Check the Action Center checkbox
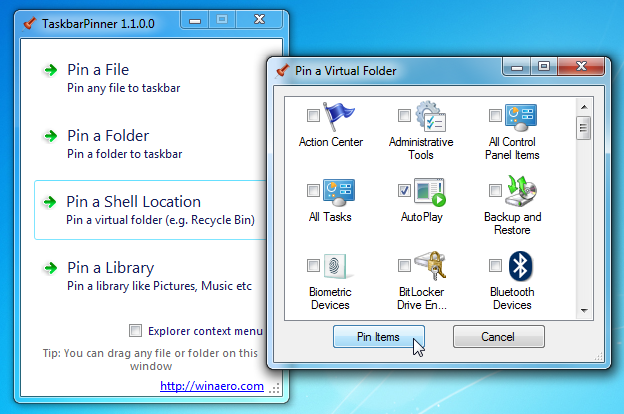 pos(313,115)
